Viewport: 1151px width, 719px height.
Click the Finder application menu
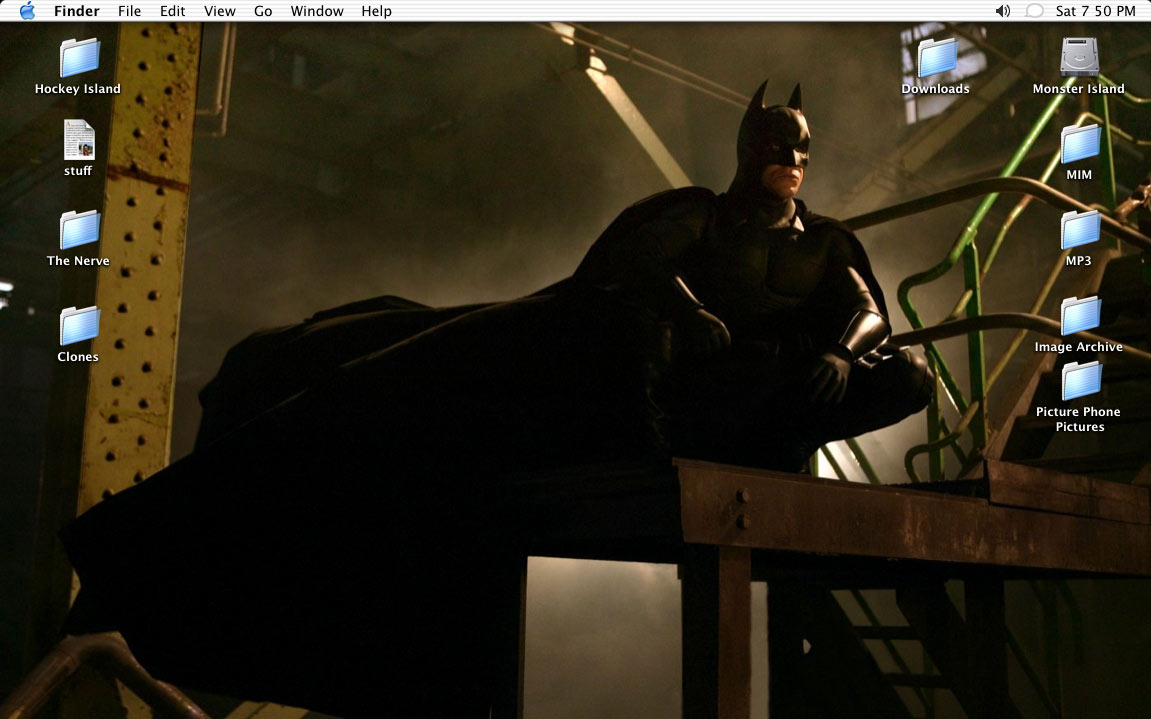[76, 11]
